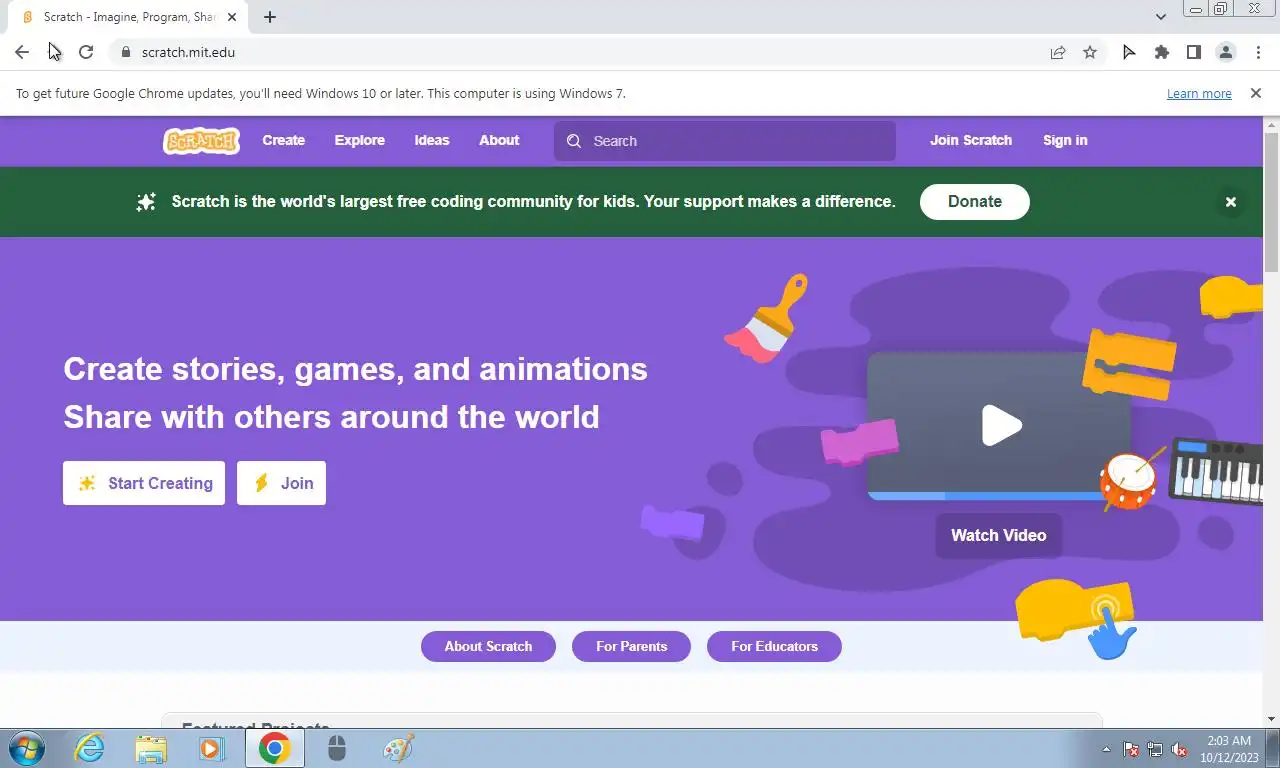1280x768 pixels.
Task: Open the Explore page
Action: 359,141
